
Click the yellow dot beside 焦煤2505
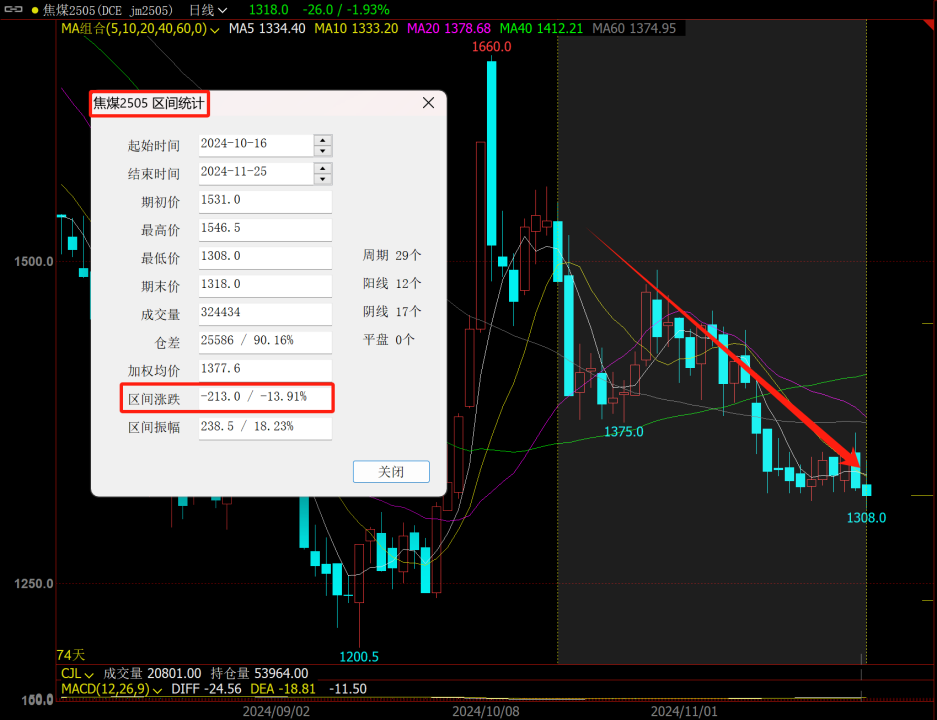click(x=35, y=10)
